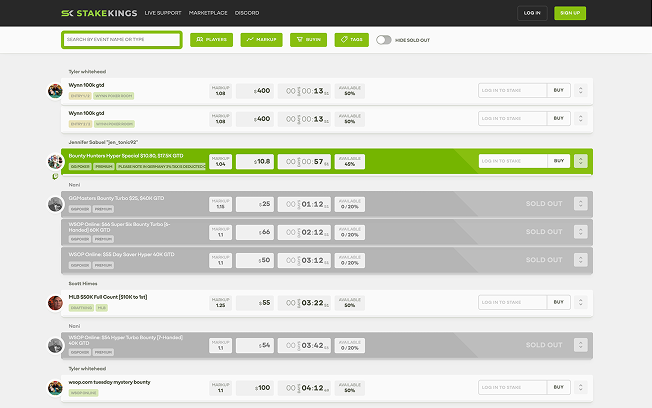This screenshot has width=652, height=408.
Task: Click the Draftkings tag on the MLB row
Action: tap(81, 308)
